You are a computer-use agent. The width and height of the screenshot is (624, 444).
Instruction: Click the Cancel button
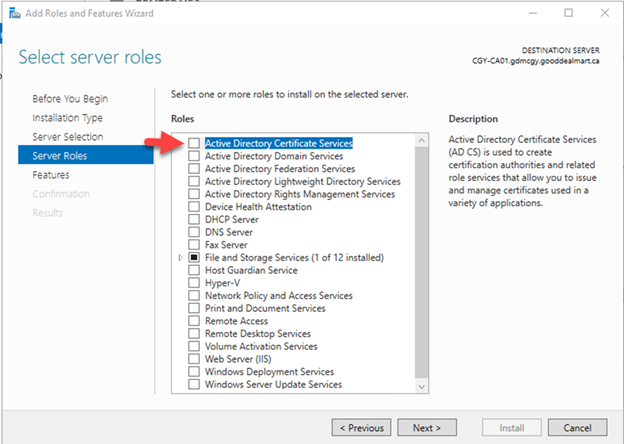coord(577,428)
